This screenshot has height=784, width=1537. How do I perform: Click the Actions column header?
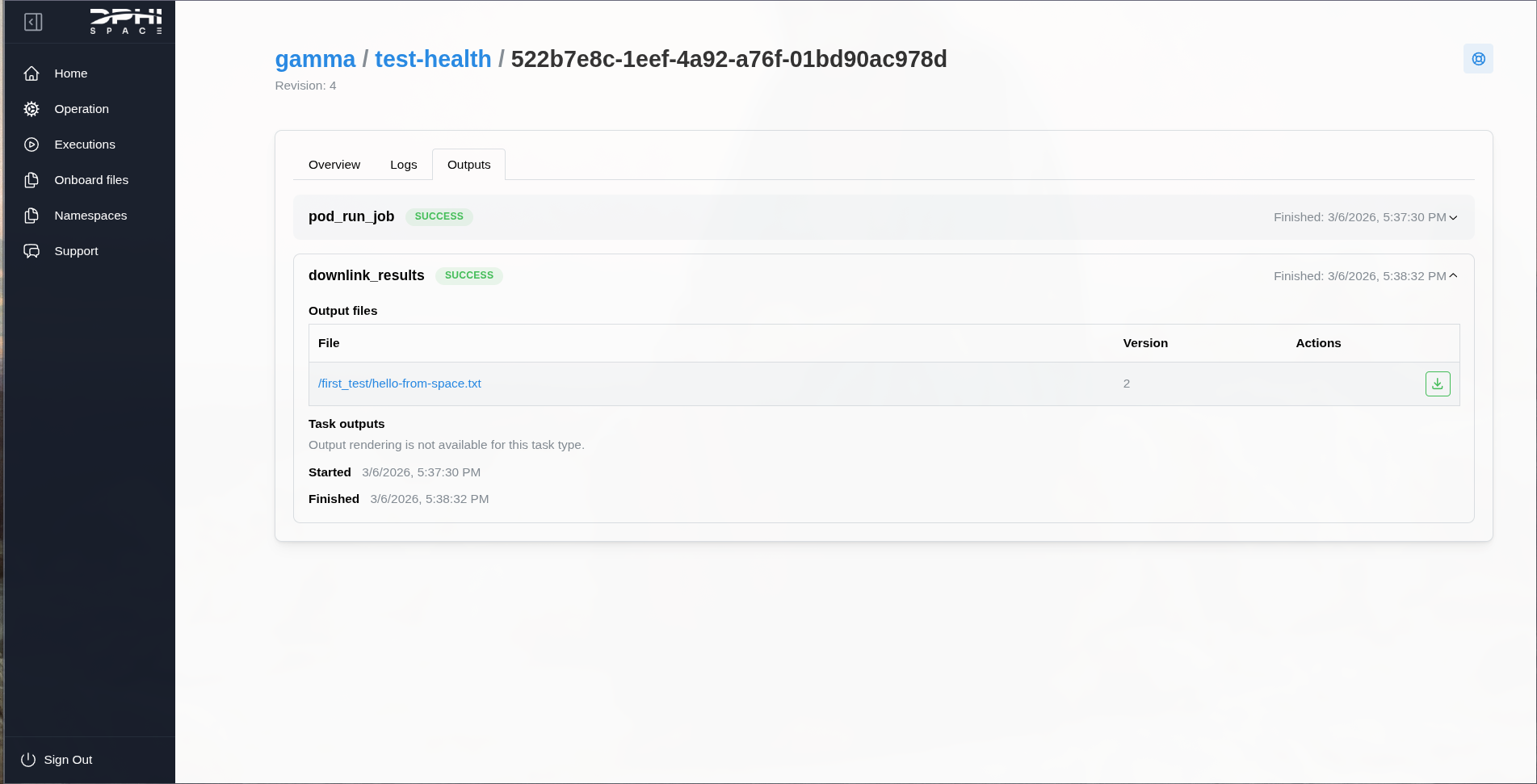coord(1318,343)
